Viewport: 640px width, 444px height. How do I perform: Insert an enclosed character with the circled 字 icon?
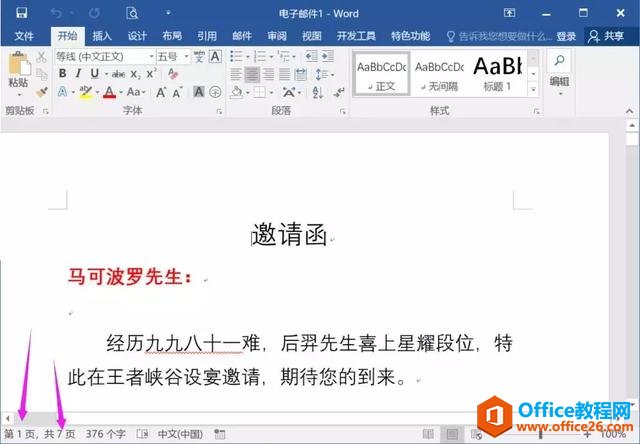pos(215,92)
